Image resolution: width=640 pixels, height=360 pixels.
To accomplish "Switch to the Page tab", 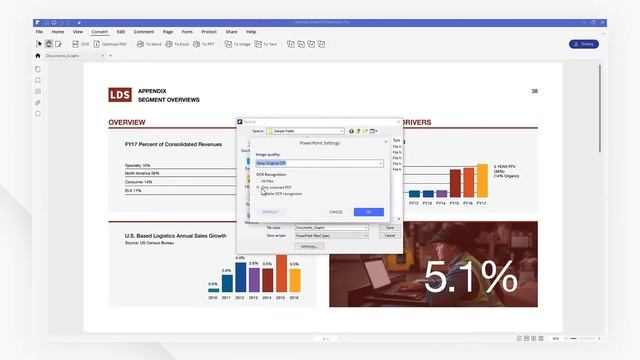I will click(x=168, y=32).
